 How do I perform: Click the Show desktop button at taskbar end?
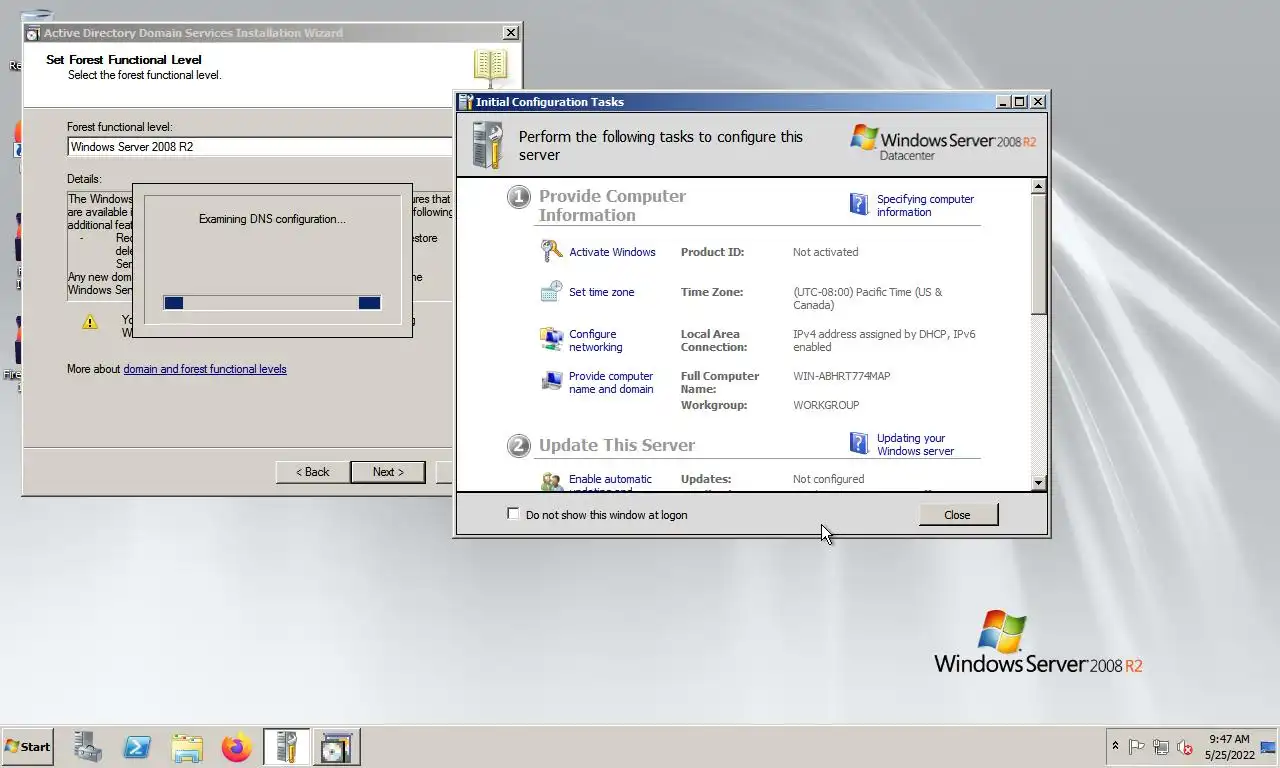[1270, 747]
